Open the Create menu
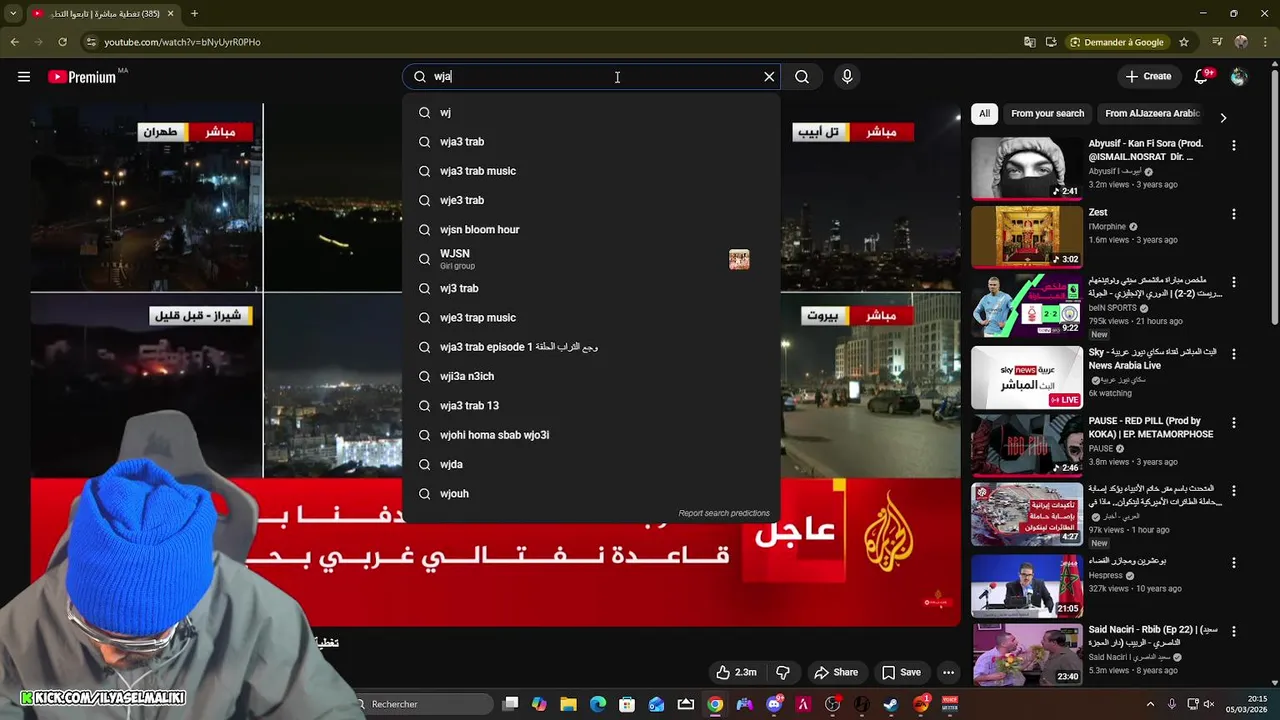 1147,76
